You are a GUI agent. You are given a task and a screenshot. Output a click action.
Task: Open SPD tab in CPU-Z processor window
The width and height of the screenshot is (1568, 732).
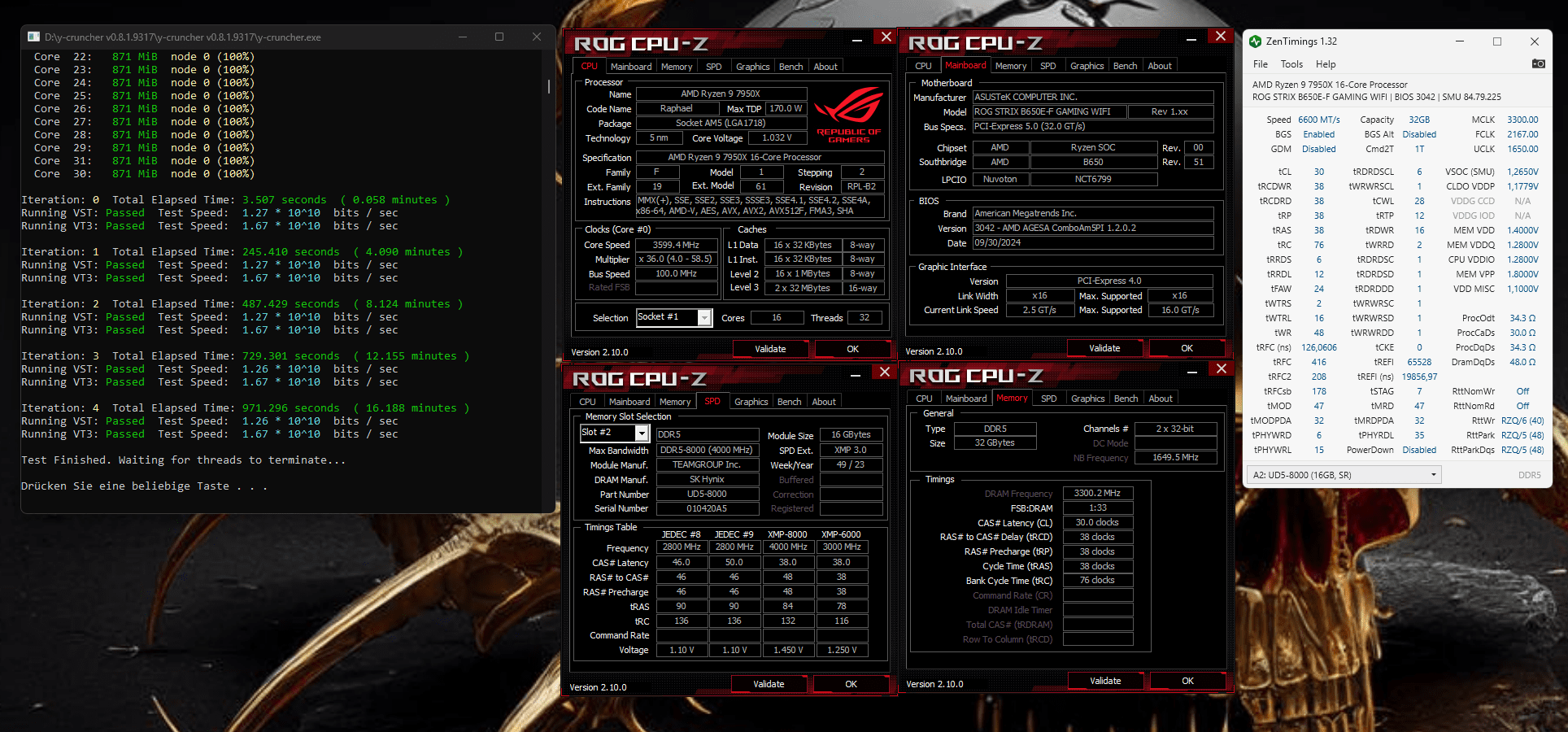pyautogui.click(x=713, y=67)
